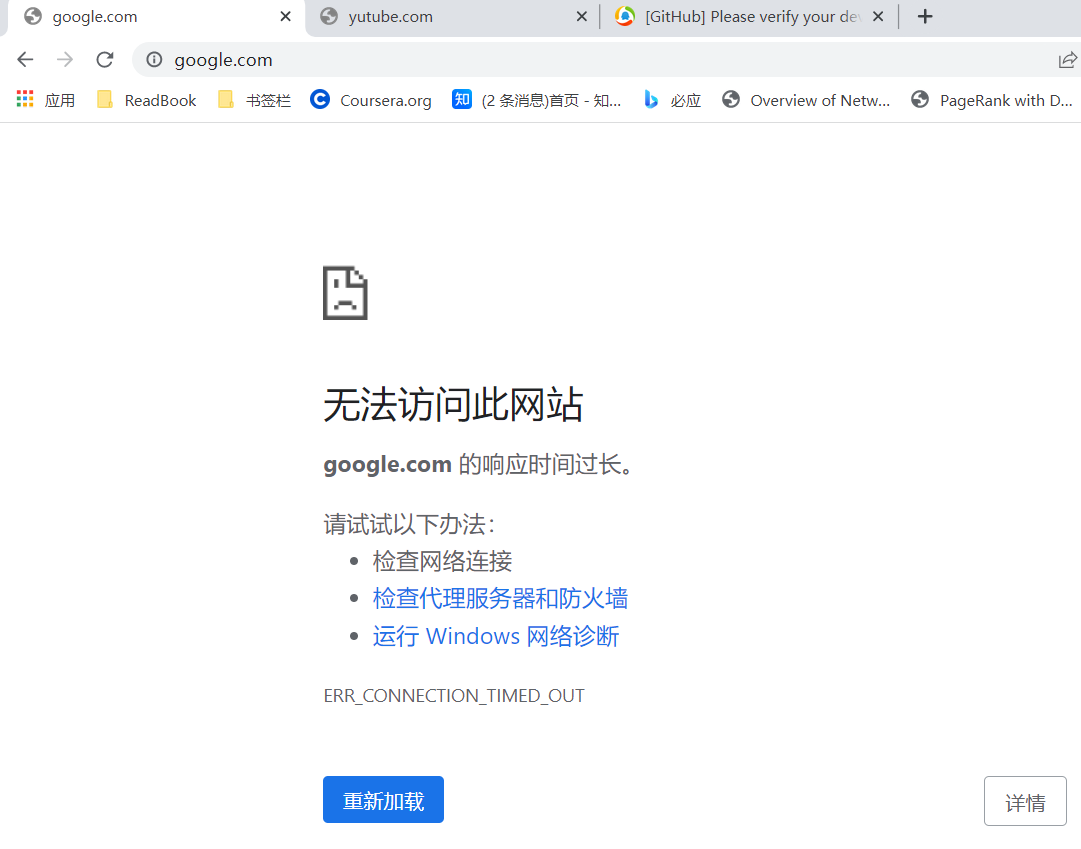Click the ERR_CONNECTION_TIMED_OUT error code
The width and height of the screenshot is (1081, 849).
click(x=454, y=695)
